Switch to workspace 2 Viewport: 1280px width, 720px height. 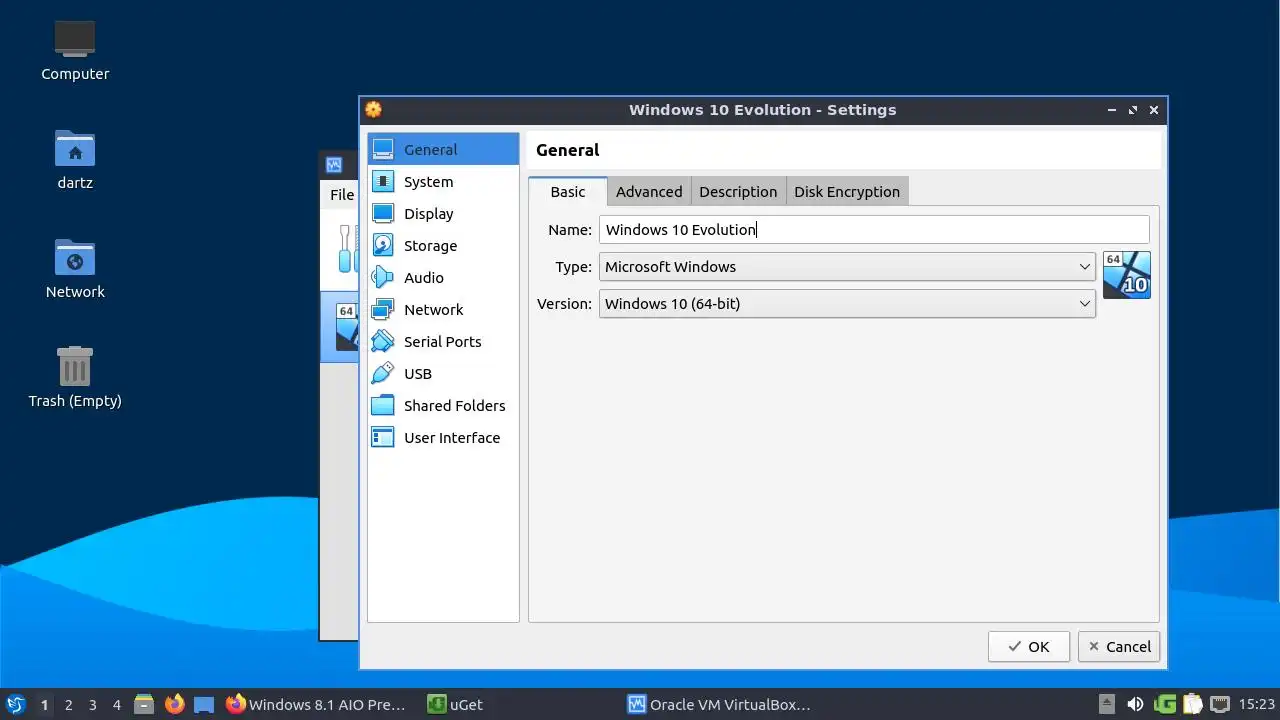coord(68,704)
